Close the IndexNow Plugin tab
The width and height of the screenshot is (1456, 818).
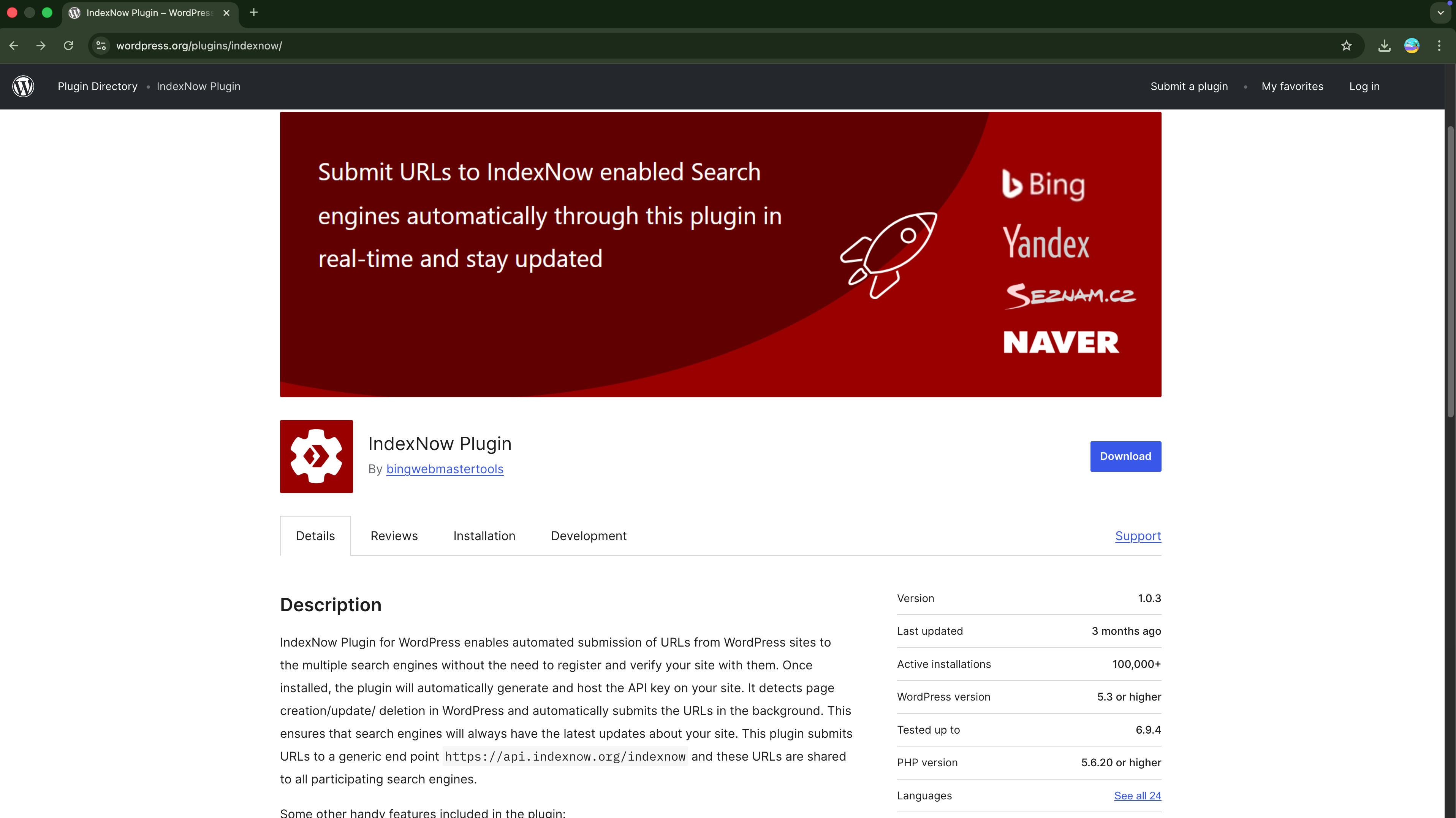(227, 13)
